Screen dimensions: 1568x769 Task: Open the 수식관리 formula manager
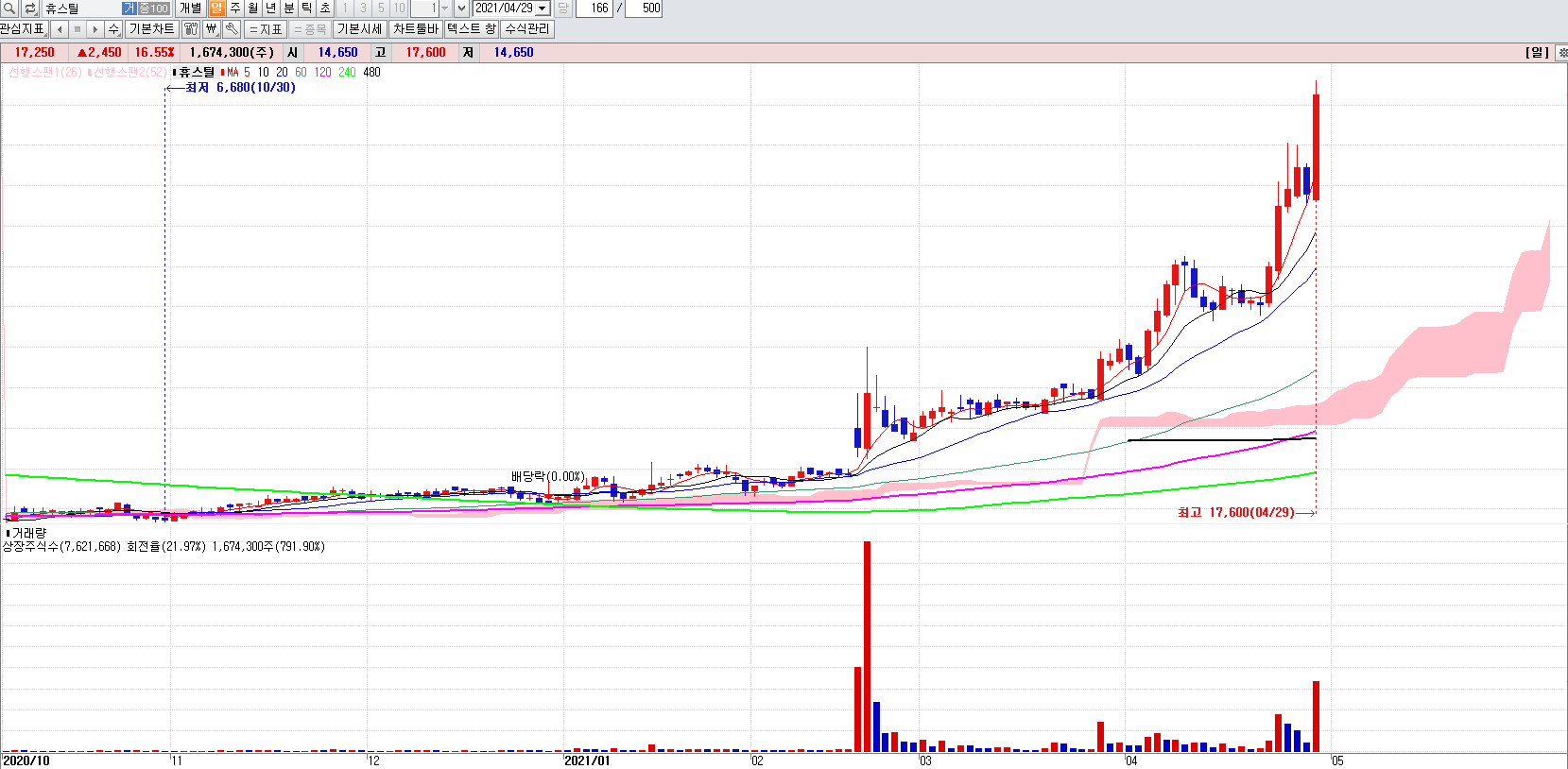527,29
